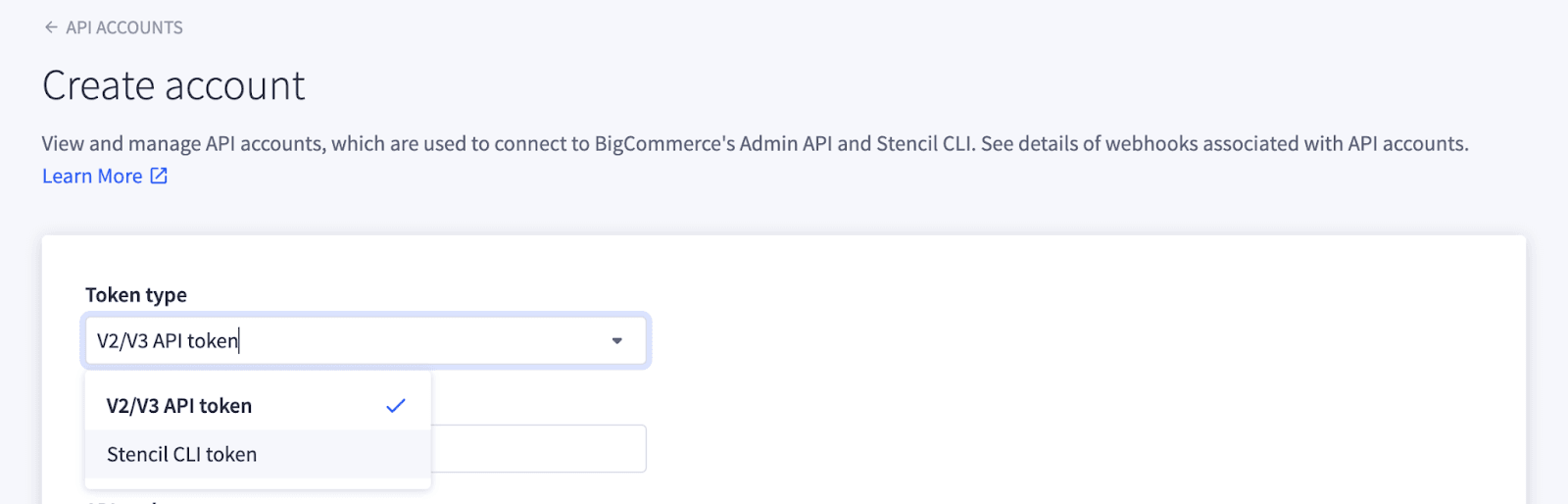The image size is (1568, 504).
Task: Click "BigCommerce's Admin API" in the description
Action: 712,144
